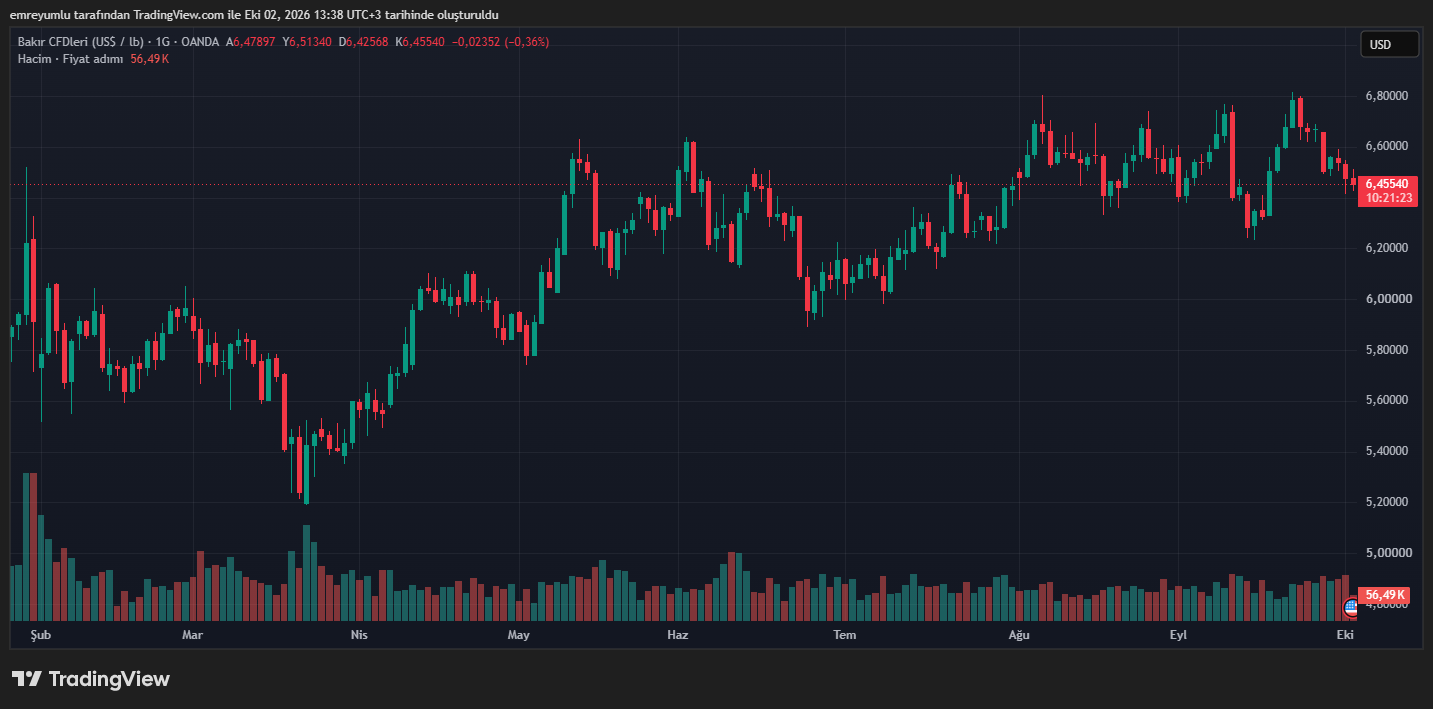
Task: Click the May month label on time axis
Action: point(518,635)
